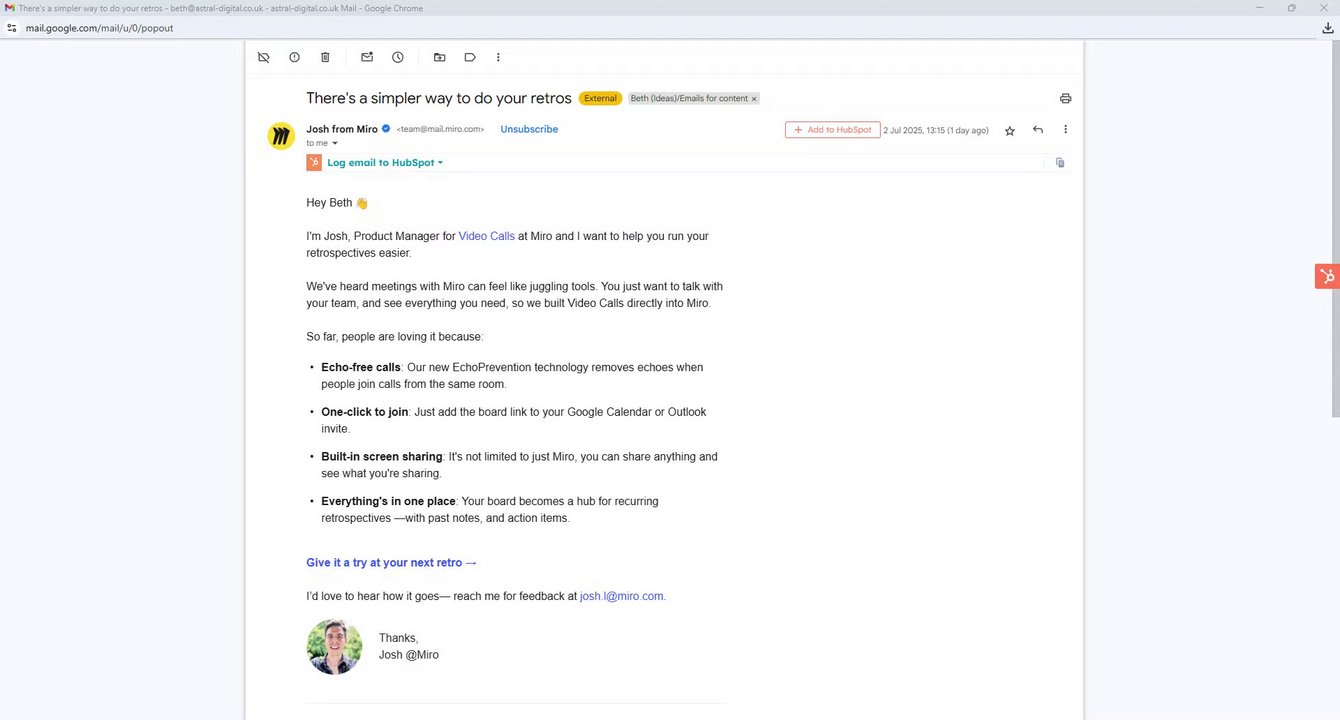Click the HubSpot copy icon at right
1340x720 pixels.
click(x=1060, y=162)
